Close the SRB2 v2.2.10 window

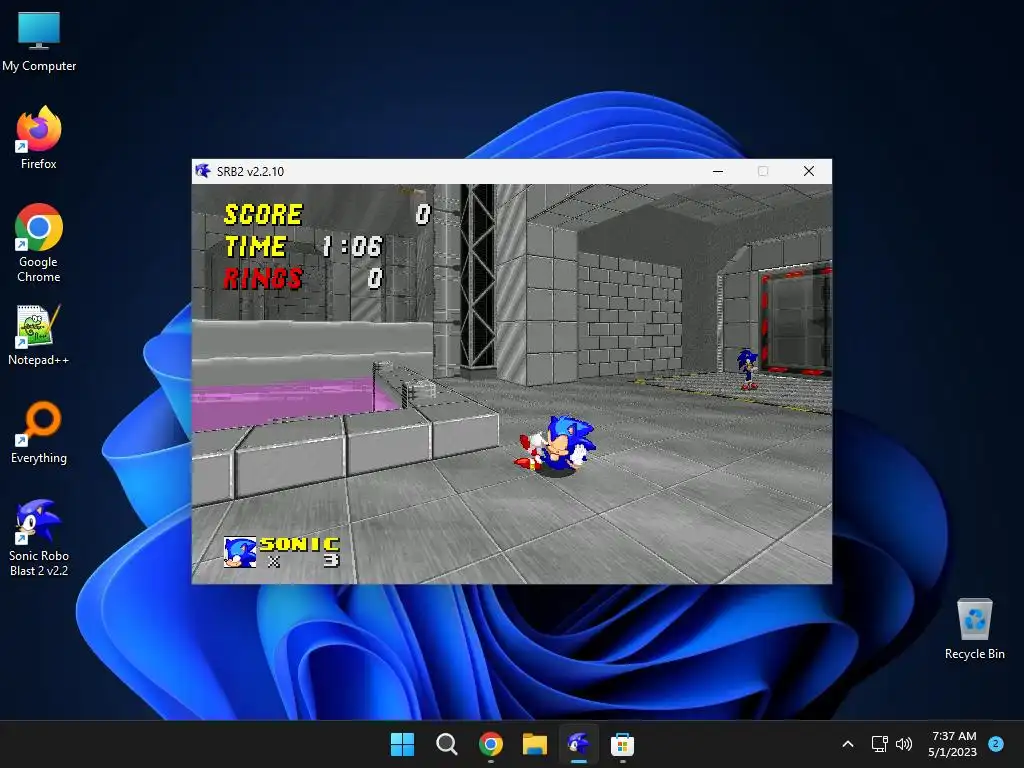(x=808, y=171)
